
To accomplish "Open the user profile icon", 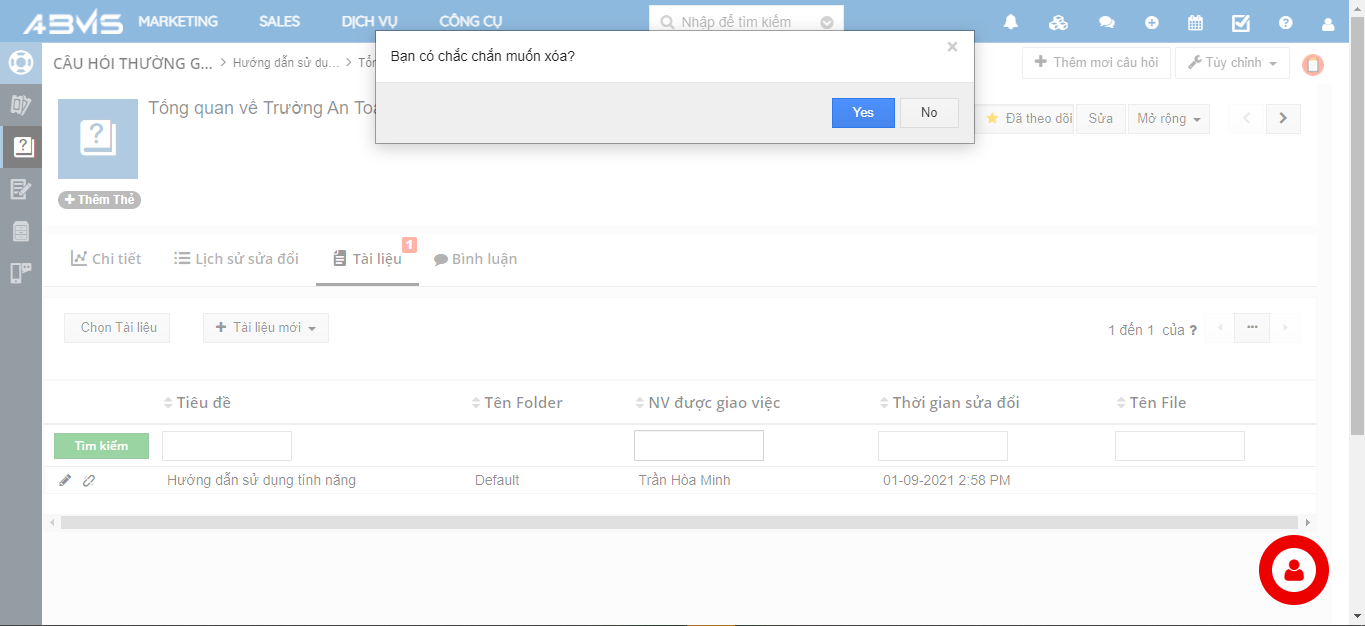I will (1328, 22).
